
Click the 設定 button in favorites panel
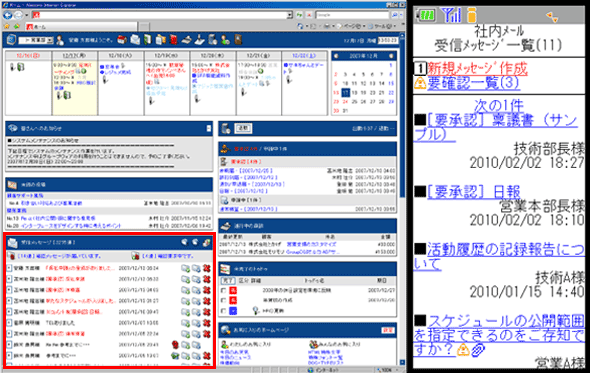pos(388,330)
